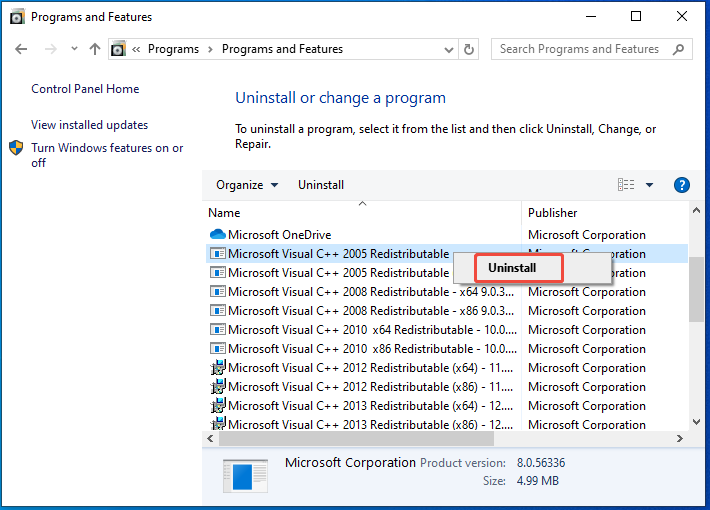Click Publisher cell of Visual C++ 2008 x64 row
The height and width of the screenshot is (510, 710).
click(x=587, y=292)
